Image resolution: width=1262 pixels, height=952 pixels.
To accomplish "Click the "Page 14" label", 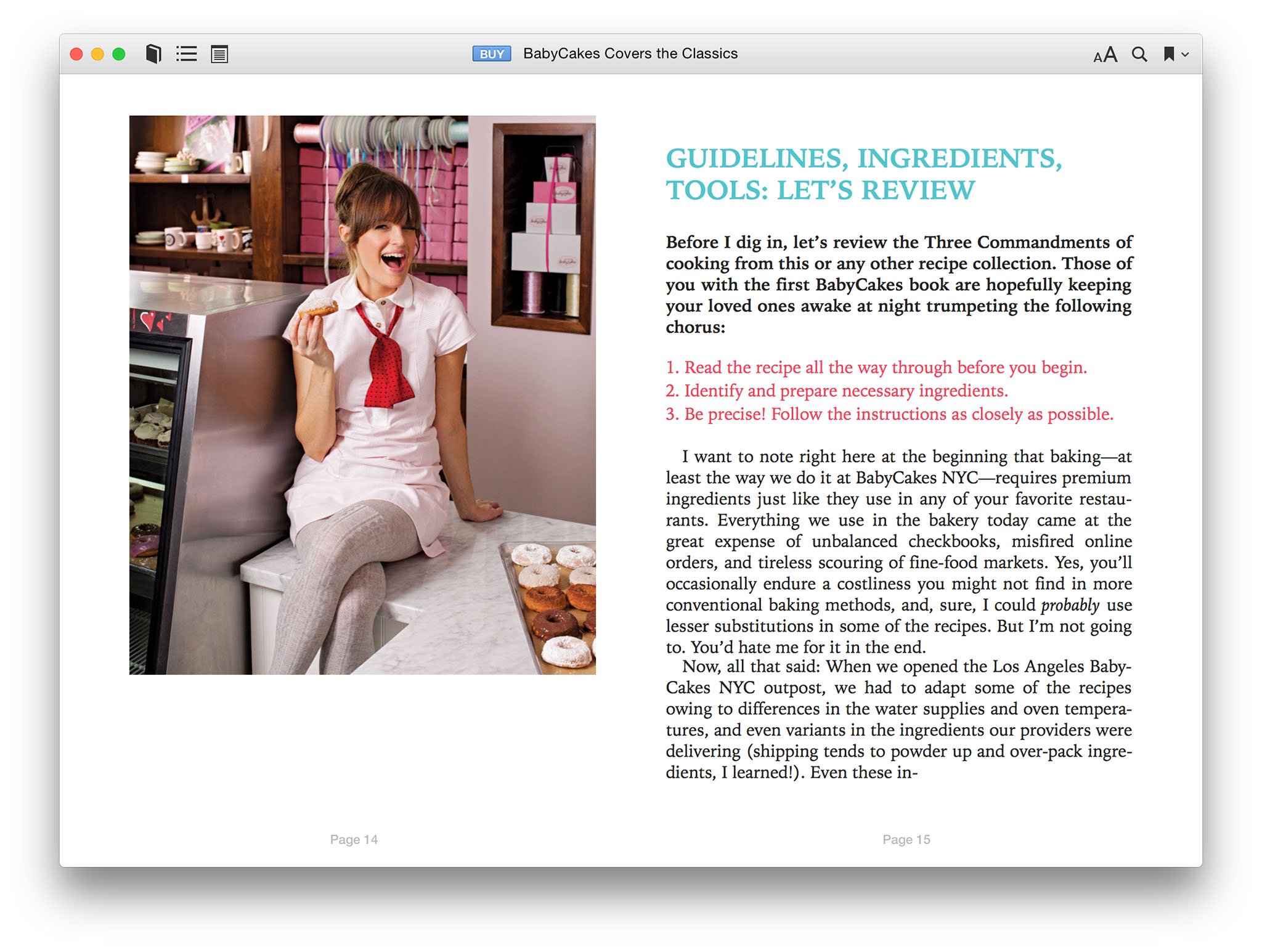I will tap(354, 839).
